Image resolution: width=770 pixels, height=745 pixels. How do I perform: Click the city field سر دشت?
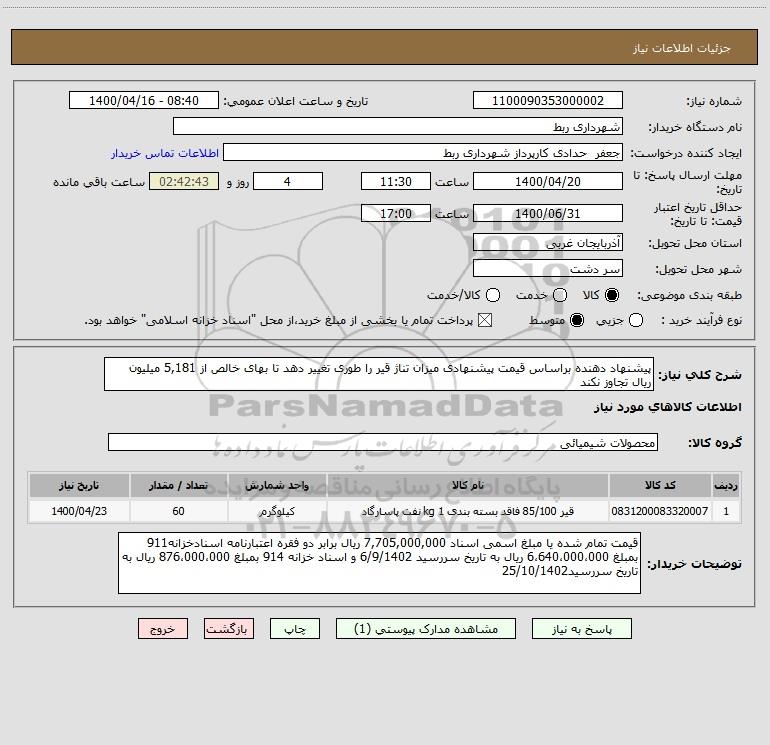click(548, 268)
